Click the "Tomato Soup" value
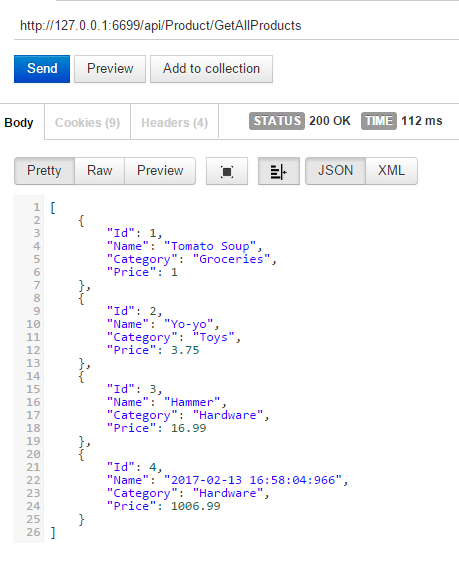 tap(210, 246)
